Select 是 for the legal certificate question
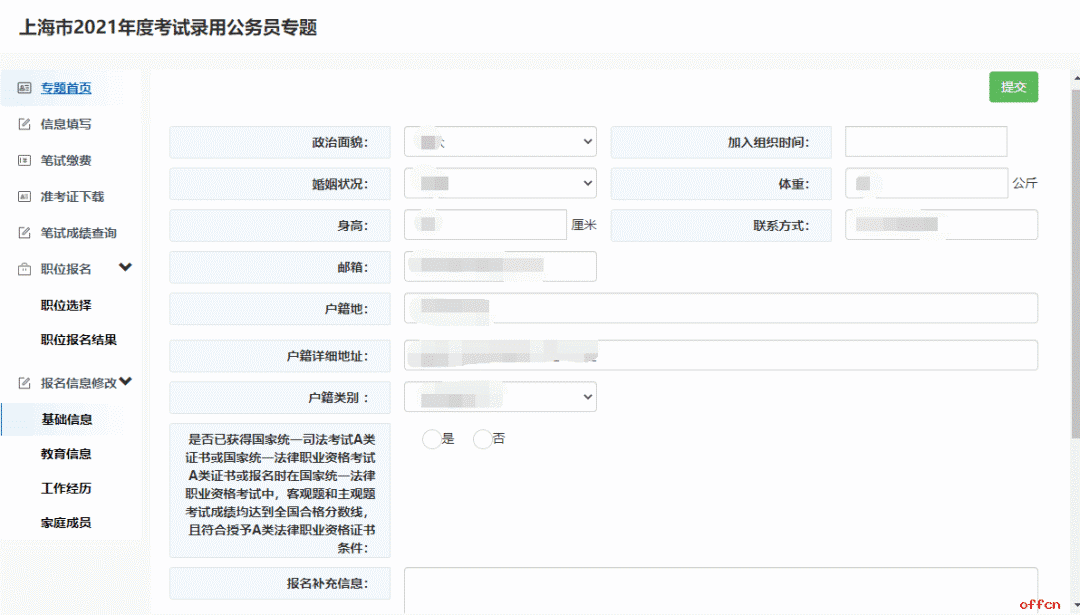 (432, 439)
